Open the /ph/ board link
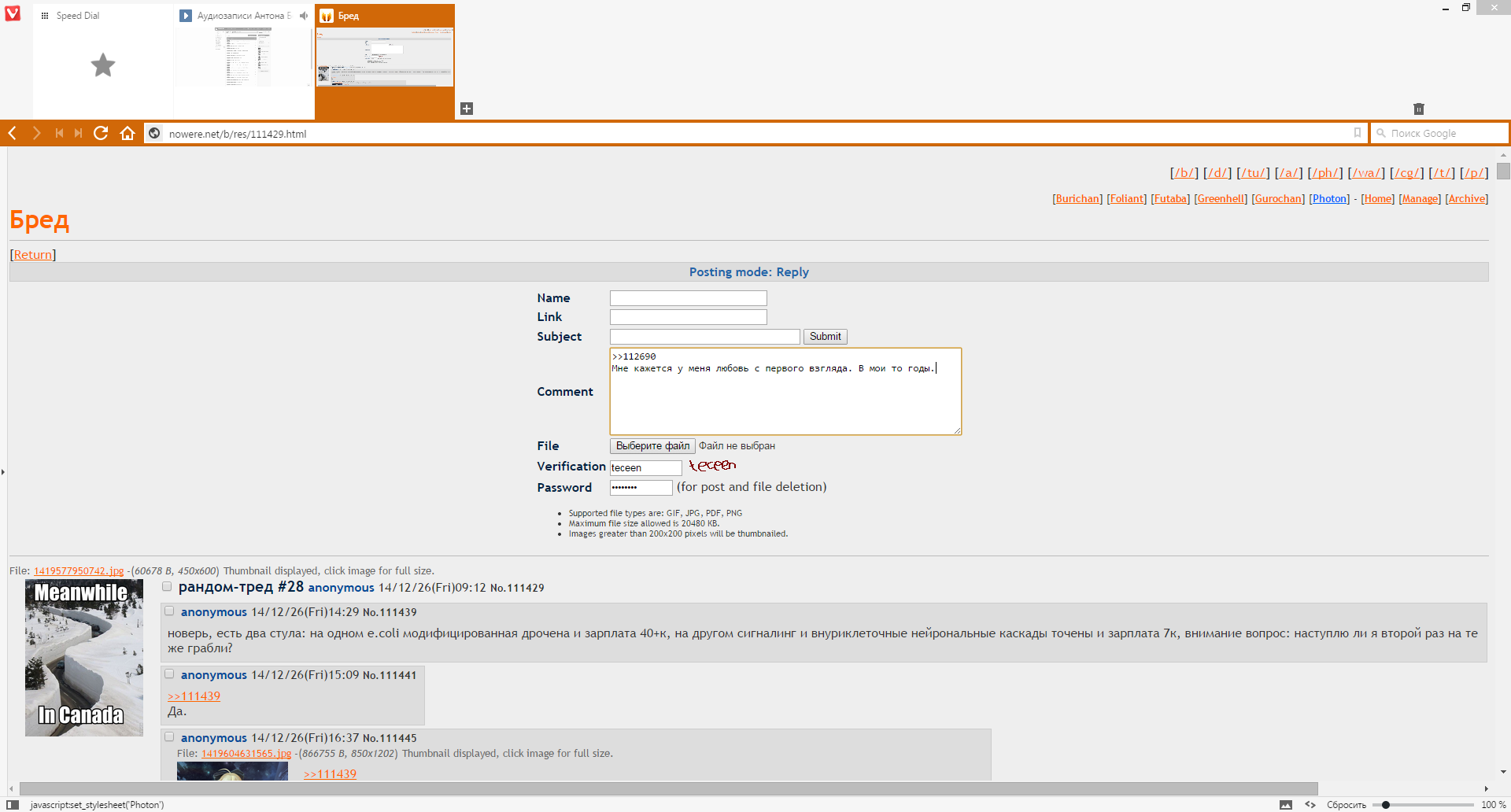The width and height of the screenshot is (1511, 812). pos(1324,173)
